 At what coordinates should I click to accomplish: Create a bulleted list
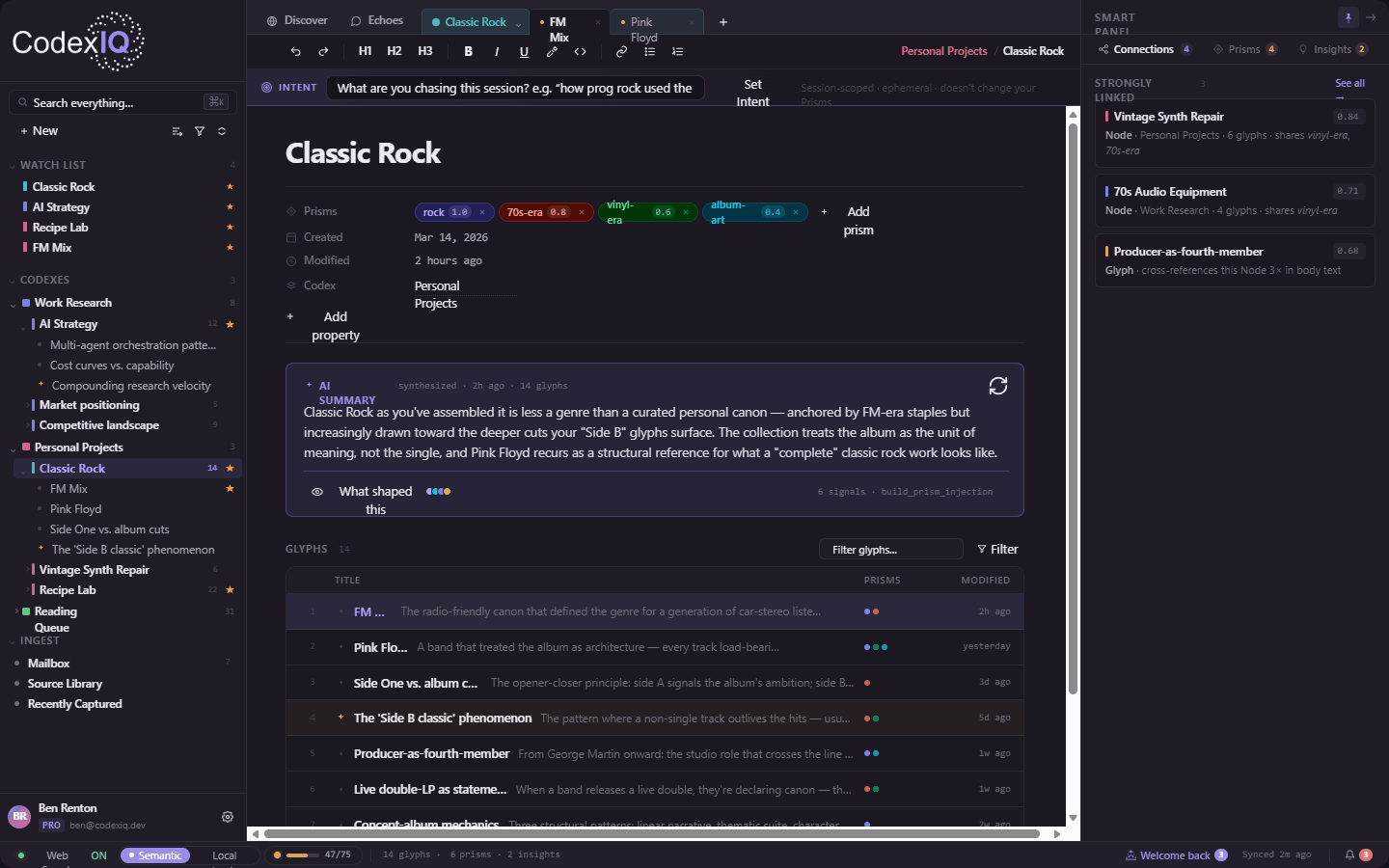point(649,51)
